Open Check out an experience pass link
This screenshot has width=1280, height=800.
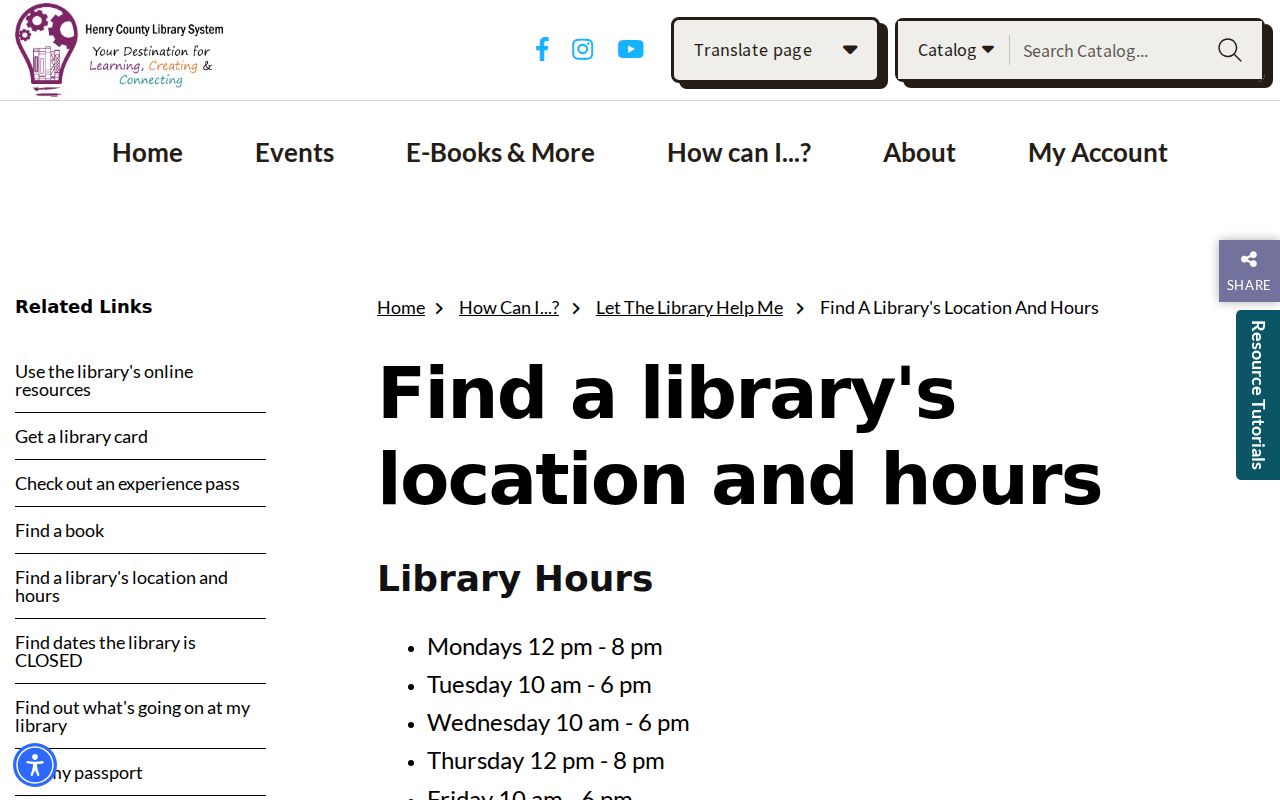tap(127, 484)
